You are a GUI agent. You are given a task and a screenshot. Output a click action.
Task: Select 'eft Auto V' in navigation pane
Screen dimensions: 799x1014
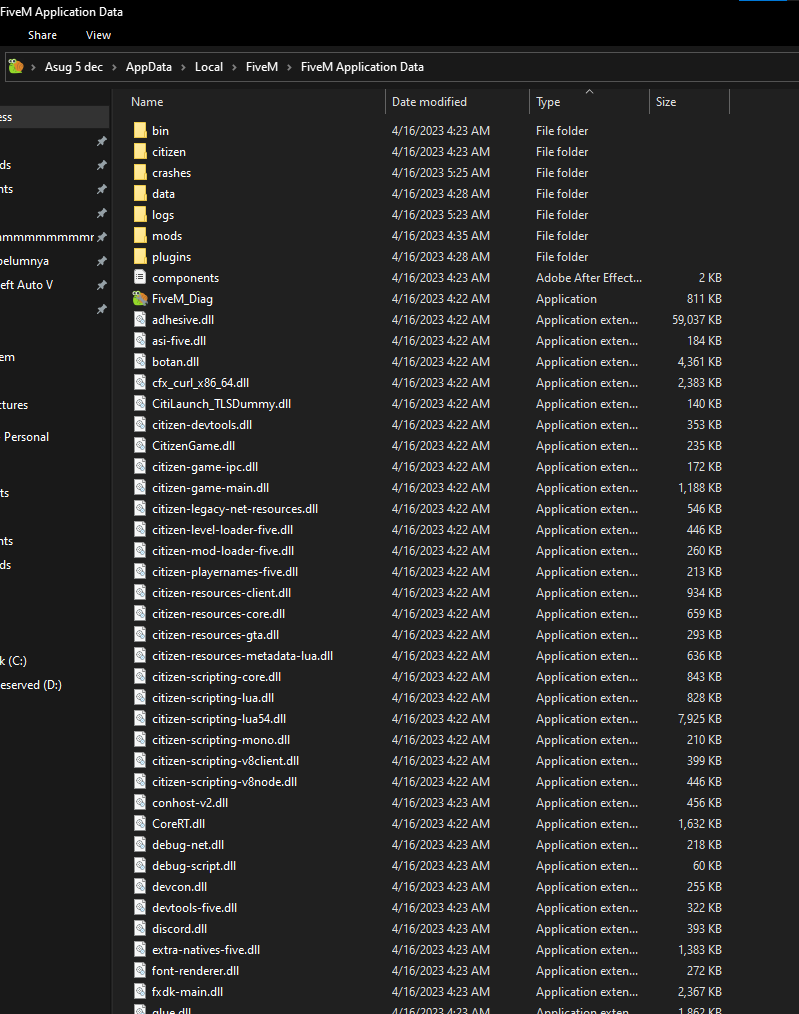pyautogui.click(x=27, y=285)
